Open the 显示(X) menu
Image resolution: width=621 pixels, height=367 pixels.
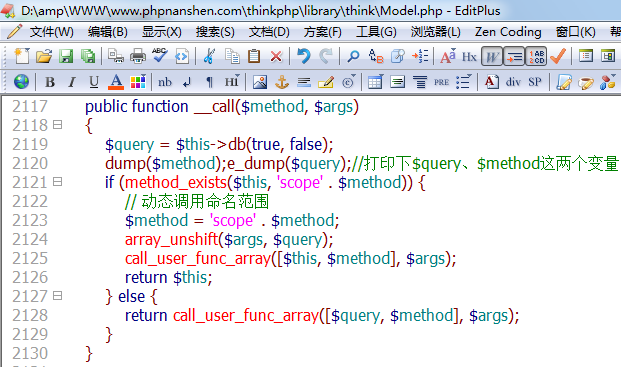pyautogui.click(x=162, y=32)
